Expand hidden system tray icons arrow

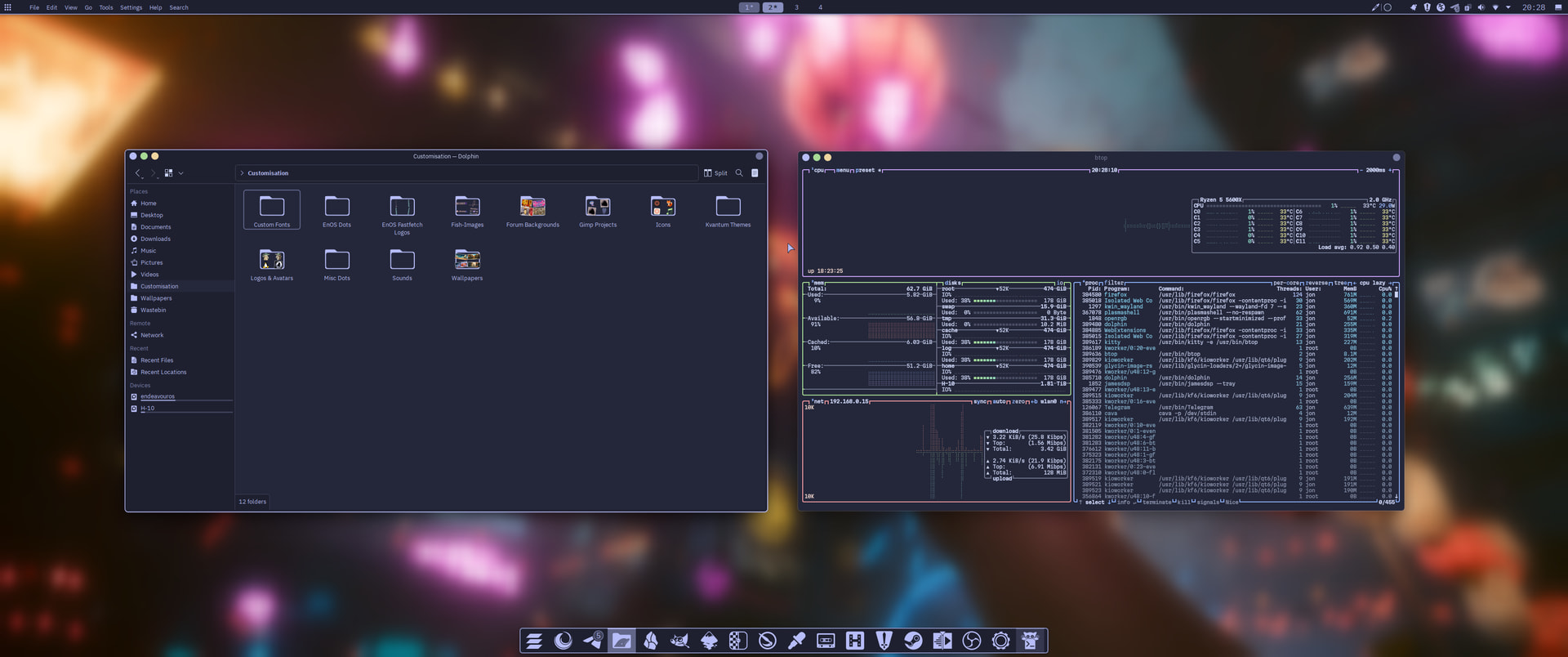pyautogui.click(x=1508, y=7)
